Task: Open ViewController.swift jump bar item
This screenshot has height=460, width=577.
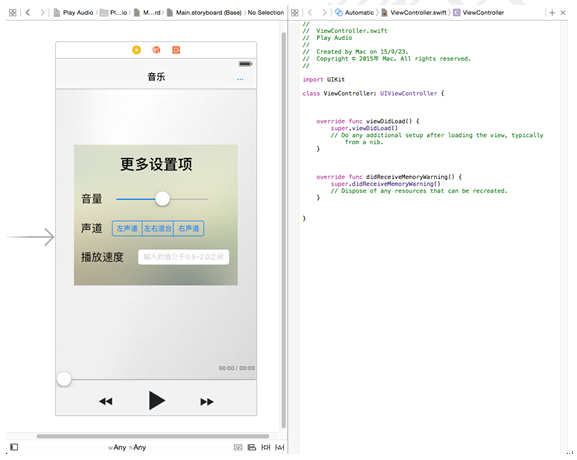Action: (414, 13)
